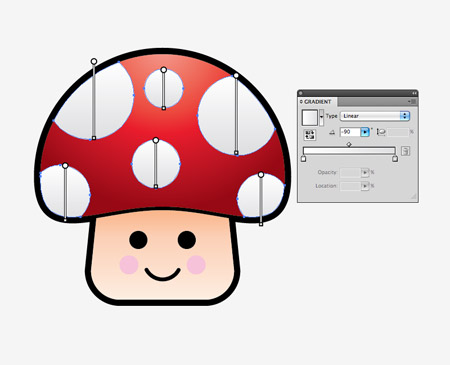
Task: Click the gradient midpoint diamond marker
Action: (349, 144)
